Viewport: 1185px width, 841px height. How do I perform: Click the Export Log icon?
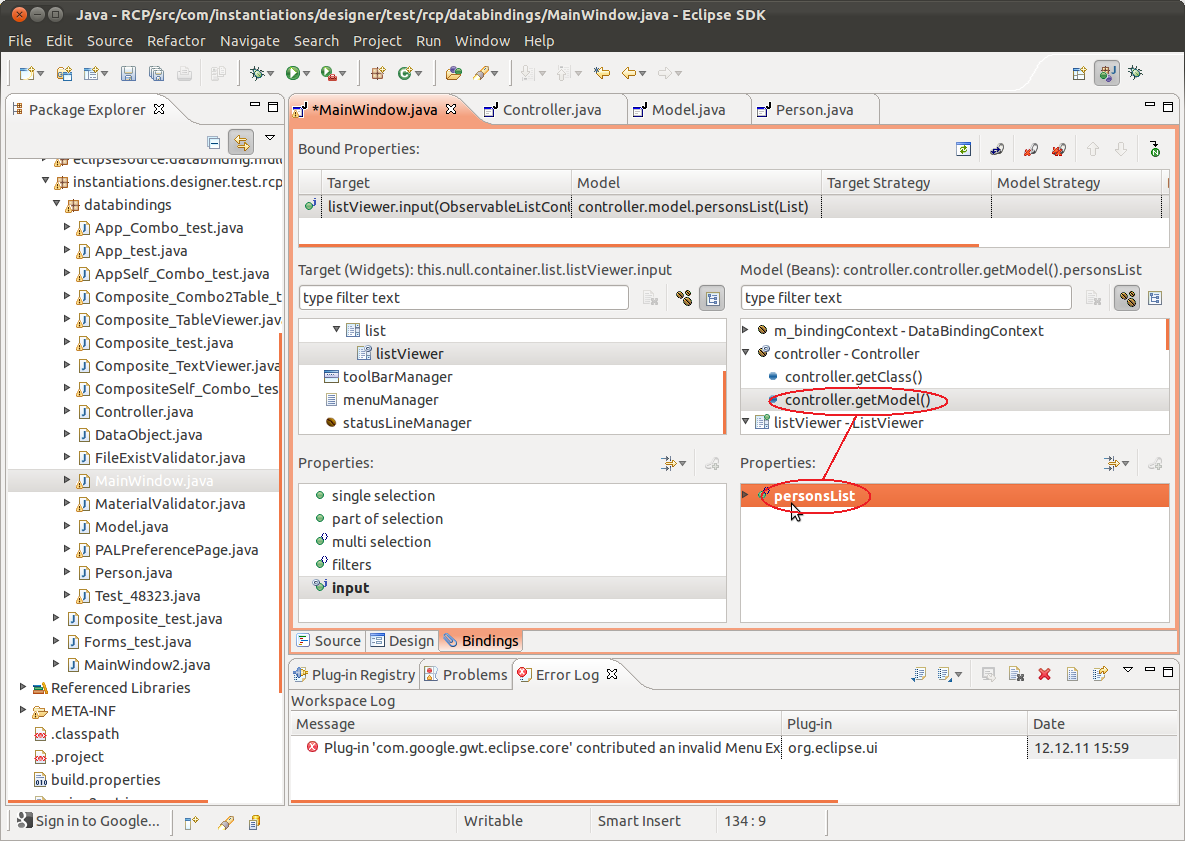coord(919,674)
